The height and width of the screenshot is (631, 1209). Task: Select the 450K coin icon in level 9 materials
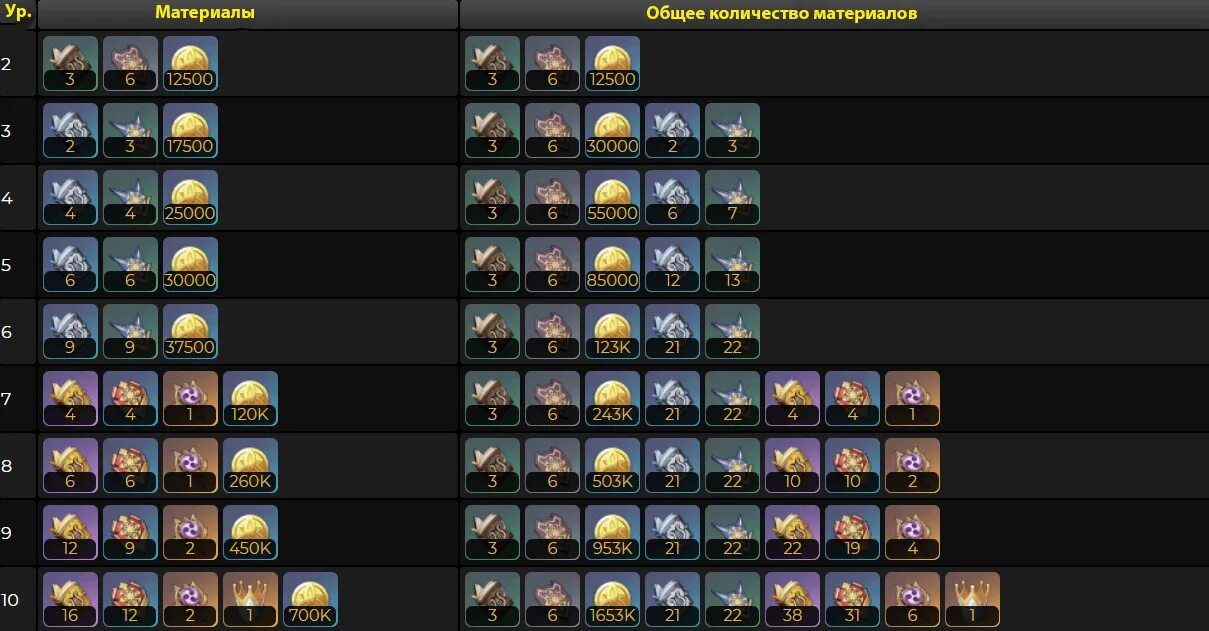pos(250,532)
